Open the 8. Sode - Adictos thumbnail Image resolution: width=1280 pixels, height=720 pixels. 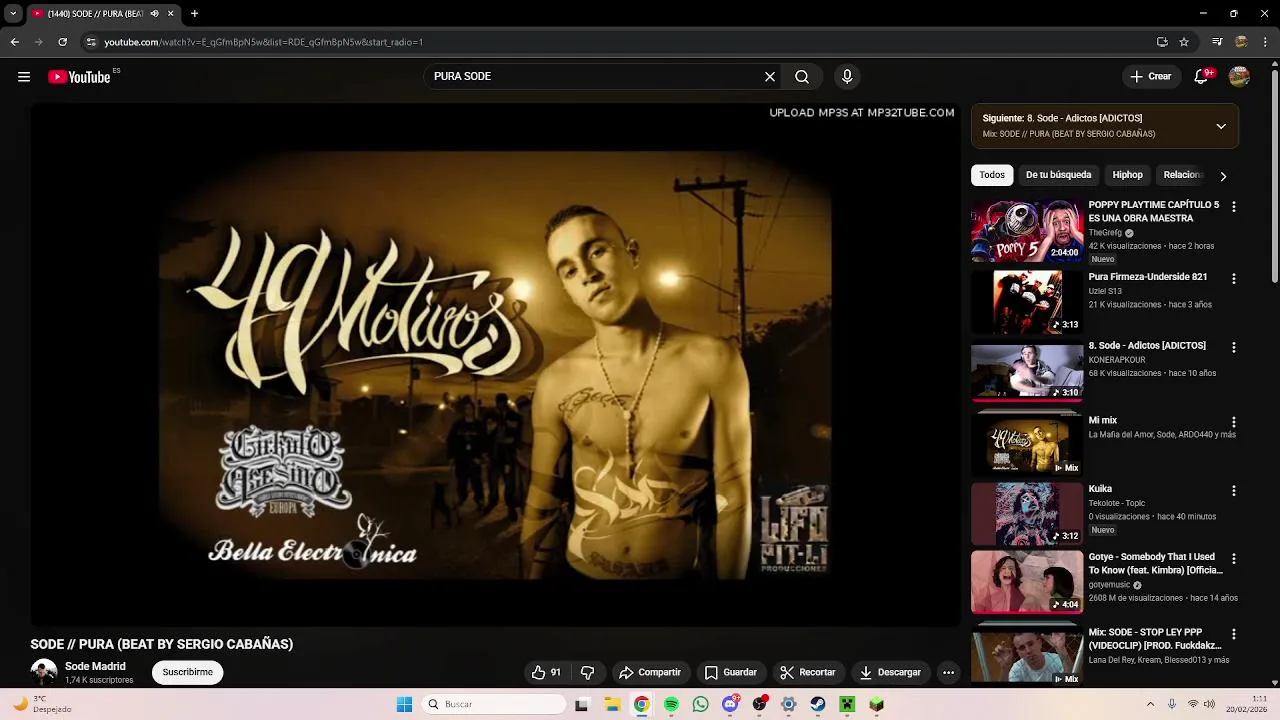click(x=1027, y=371)
